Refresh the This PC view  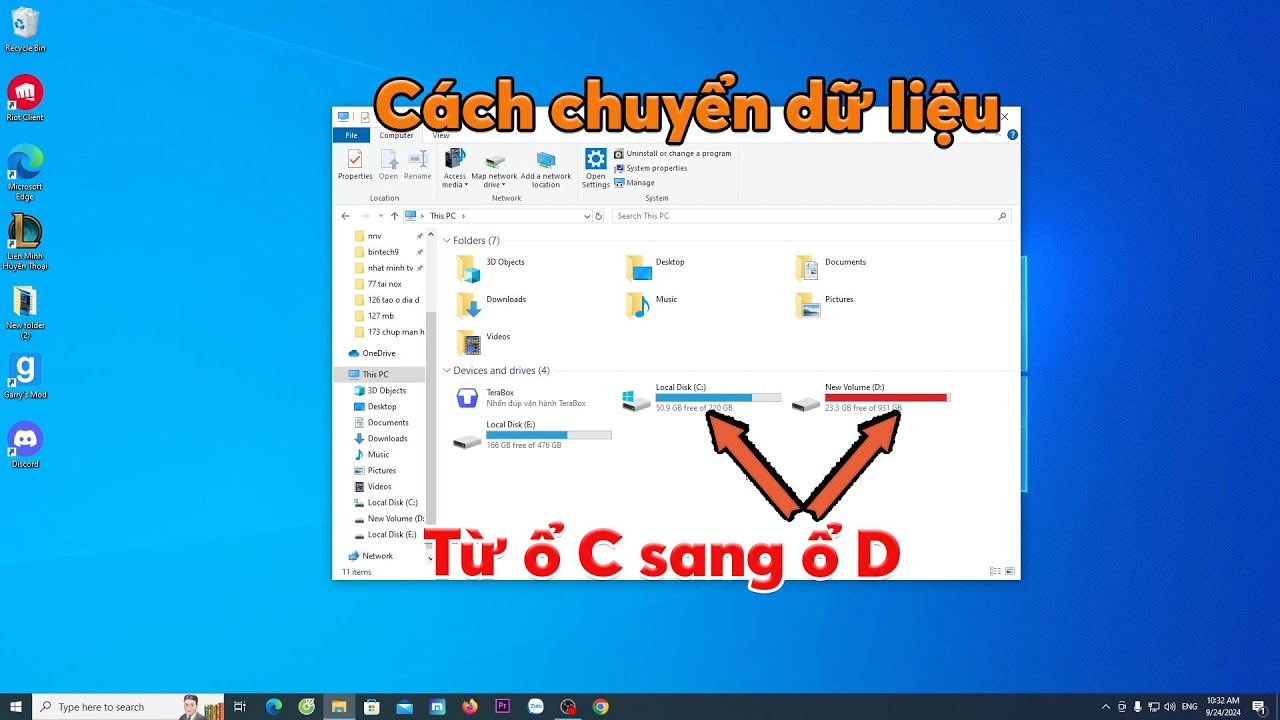[x=599, y=216]
